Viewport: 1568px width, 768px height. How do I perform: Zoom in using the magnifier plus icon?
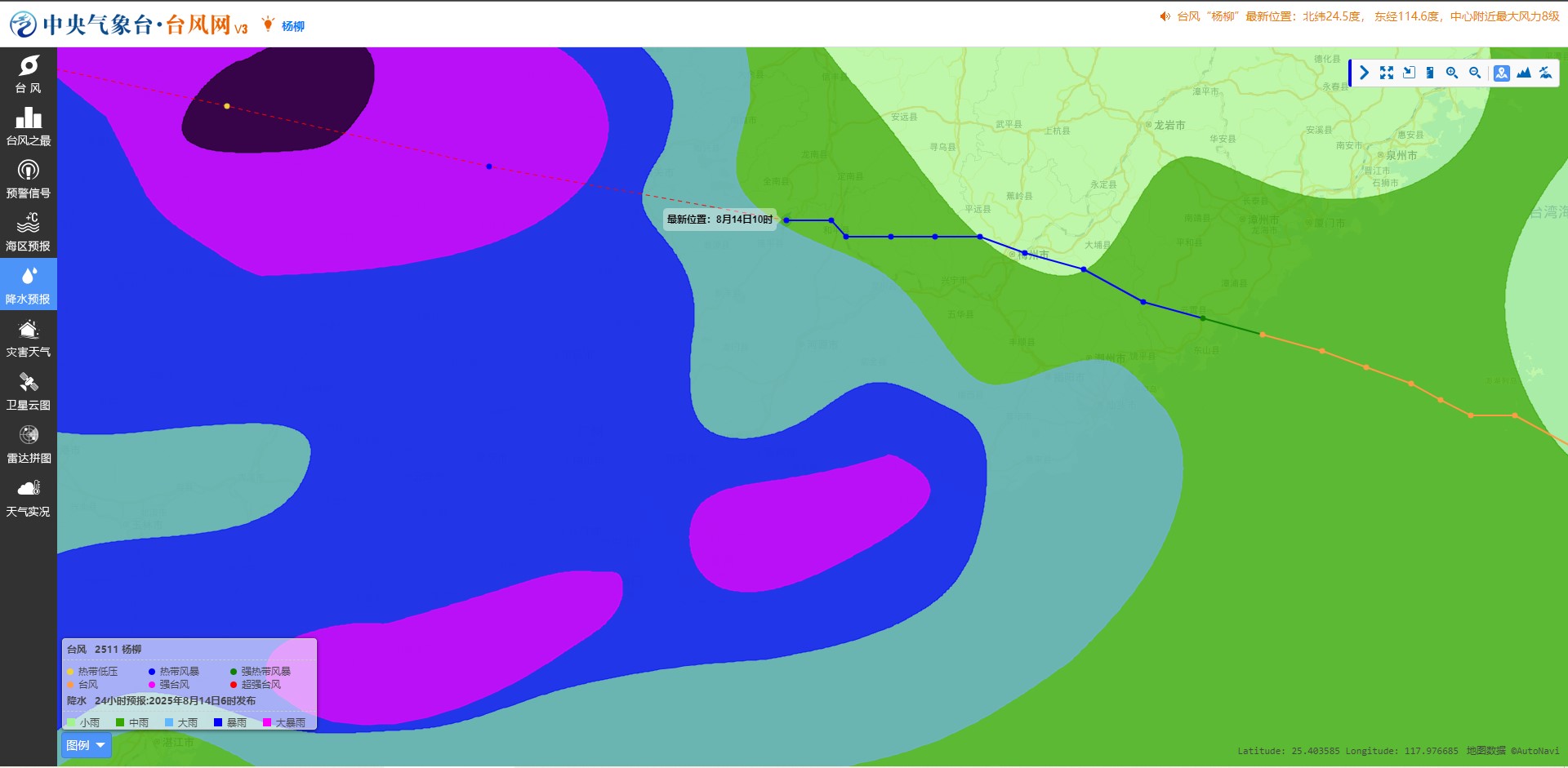[1452, 73]
